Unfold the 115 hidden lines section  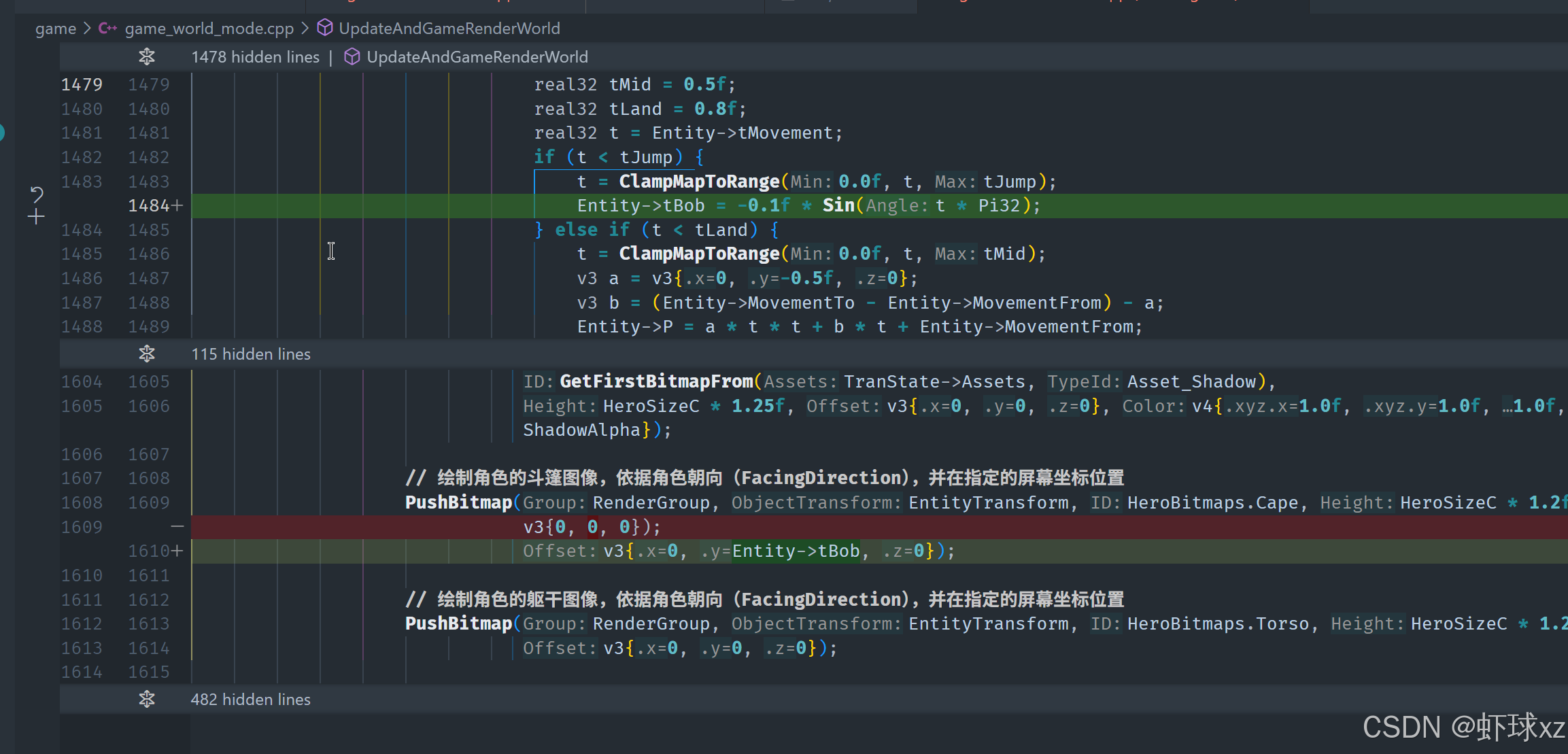click(x=147, y=354)
